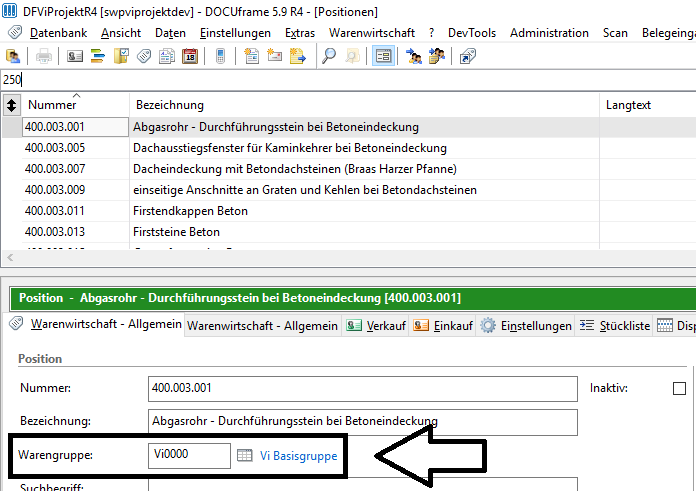Screen dimensions: 696x491
Task: Click the note to people forward icon
Action: [x=437, y=56]
